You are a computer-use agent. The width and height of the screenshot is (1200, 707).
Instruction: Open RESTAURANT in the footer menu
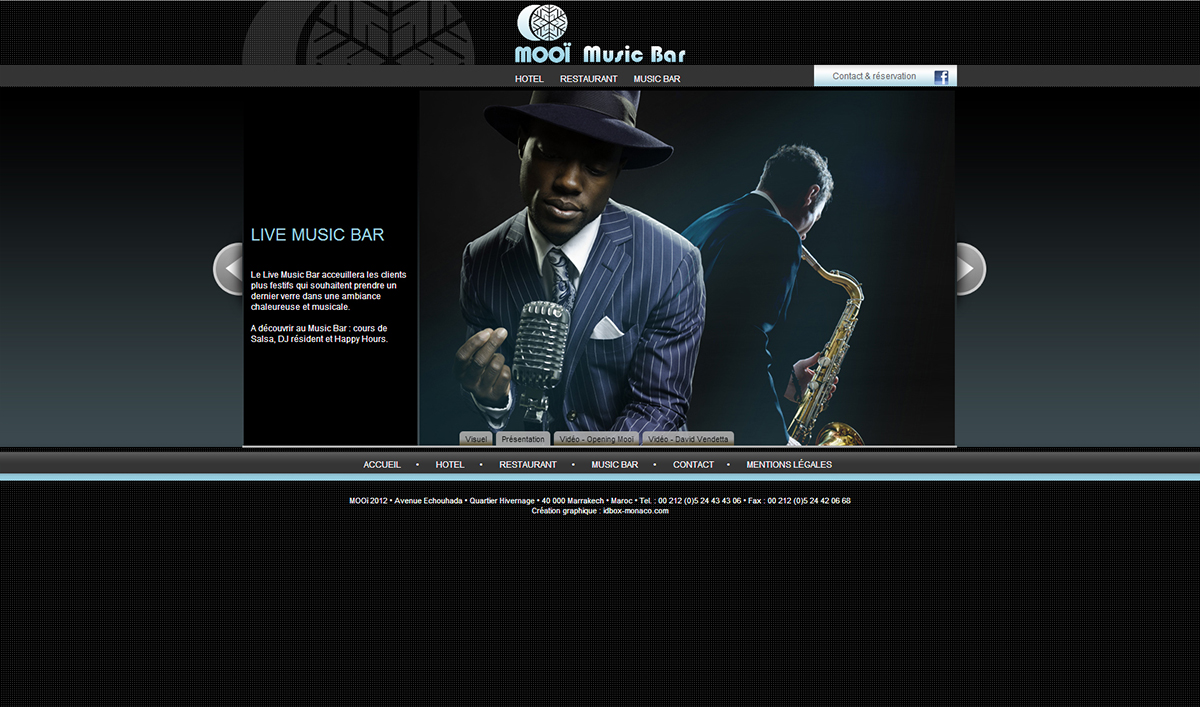[x=528, y=465]
